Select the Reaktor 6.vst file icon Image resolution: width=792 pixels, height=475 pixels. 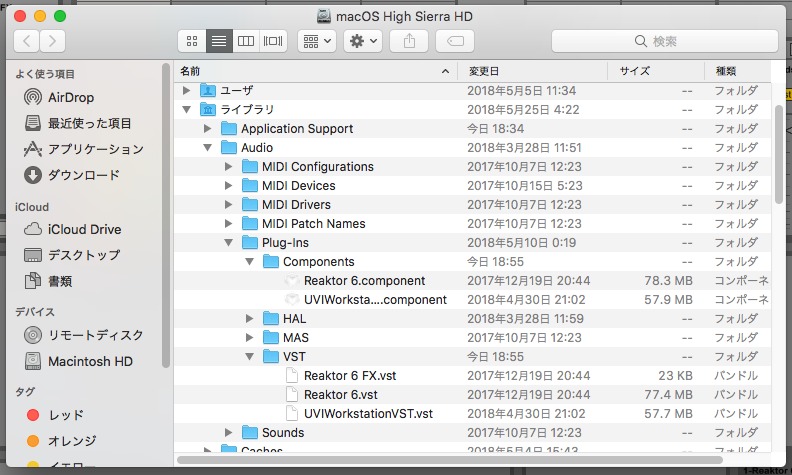click(292, 395)
